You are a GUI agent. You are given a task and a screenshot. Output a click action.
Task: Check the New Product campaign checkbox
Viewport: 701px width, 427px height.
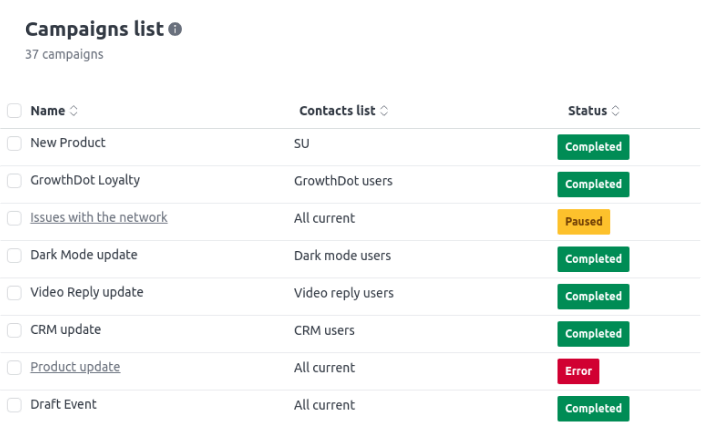pos(14,144)
